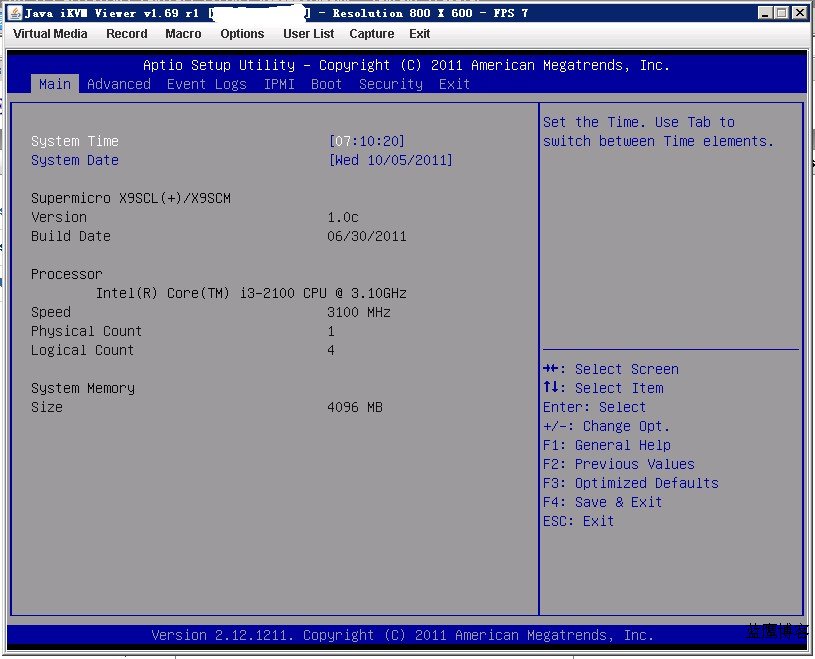Click the Supermicro X9SCL(+)/X9SCM text
Screen dimensions: 815x659
[131, 198]
